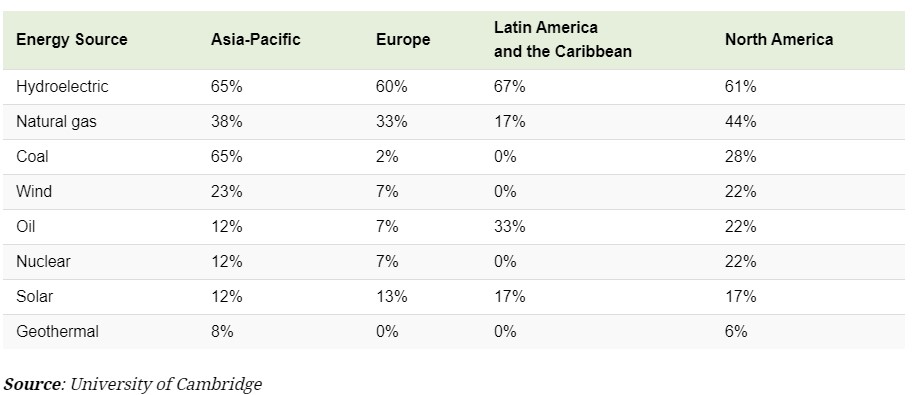Click the Europe column header
The image size is (913, 395).
(x=403, y=40)
